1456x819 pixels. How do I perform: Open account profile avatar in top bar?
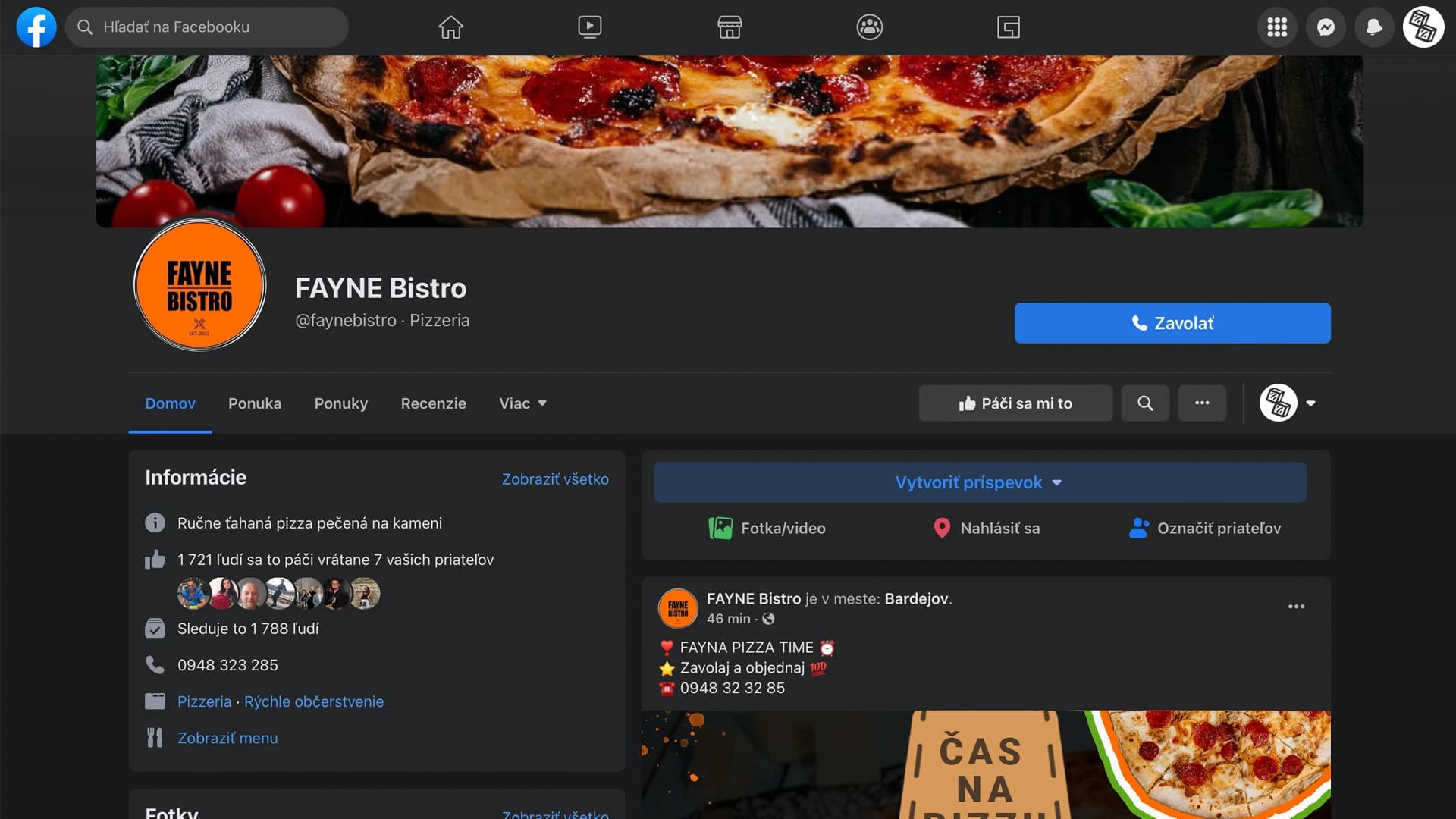(x=1423, y=27)
